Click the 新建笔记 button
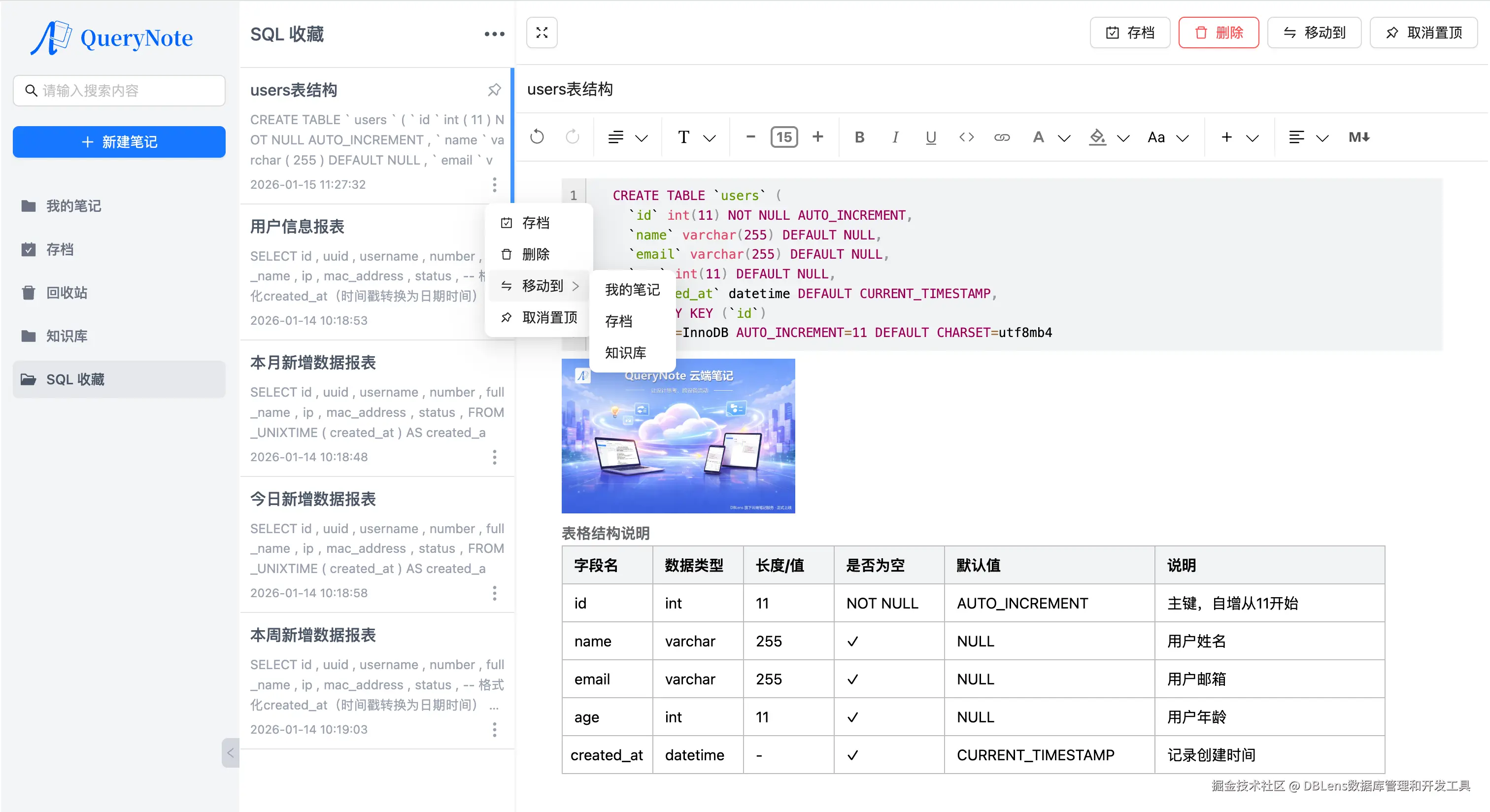This screenshot has height=812, width=1490. 119,142
